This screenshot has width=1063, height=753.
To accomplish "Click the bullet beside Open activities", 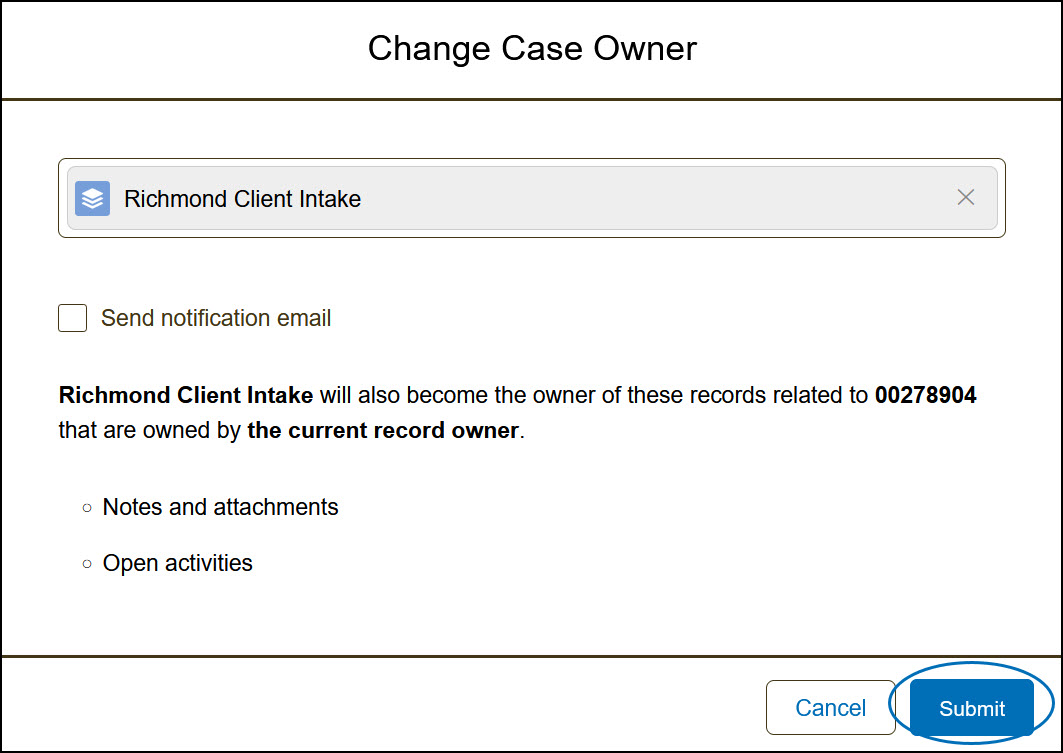I will tap(87, 564).
